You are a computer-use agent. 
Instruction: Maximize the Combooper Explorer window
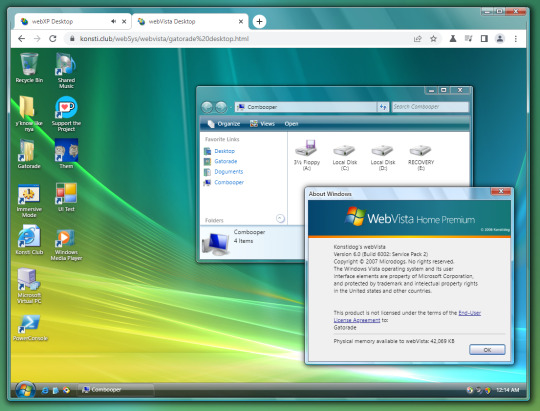point(444,90)
